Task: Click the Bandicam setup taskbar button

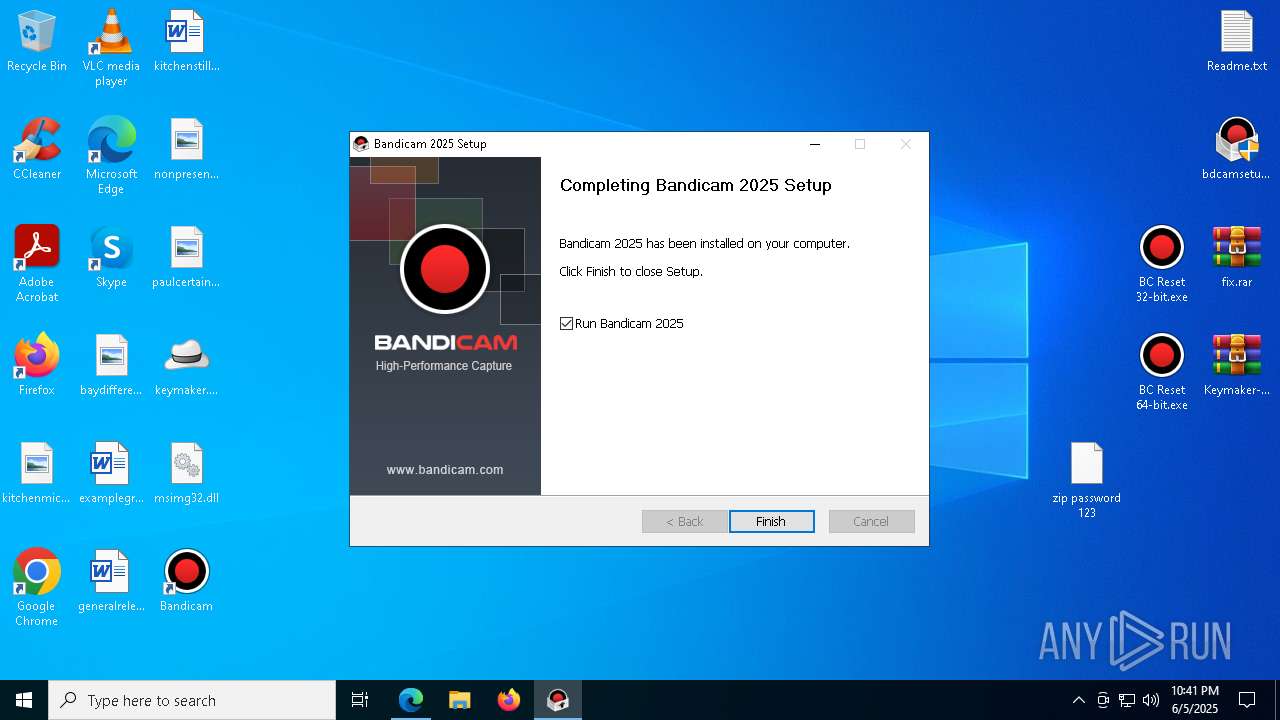Action: pyautogui.click(x=558, y=700)
